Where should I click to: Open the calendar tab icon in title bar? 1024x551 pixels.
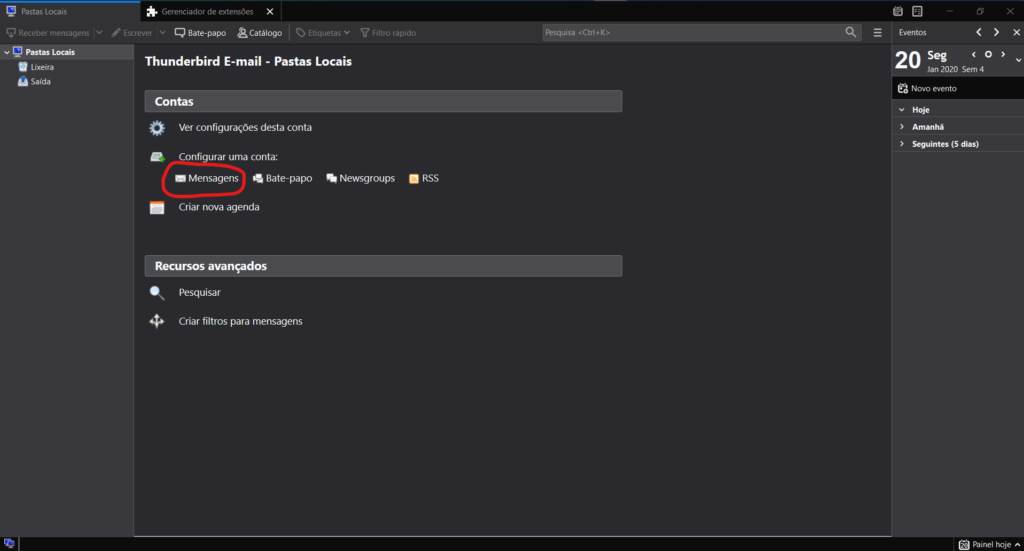[898, 11]
